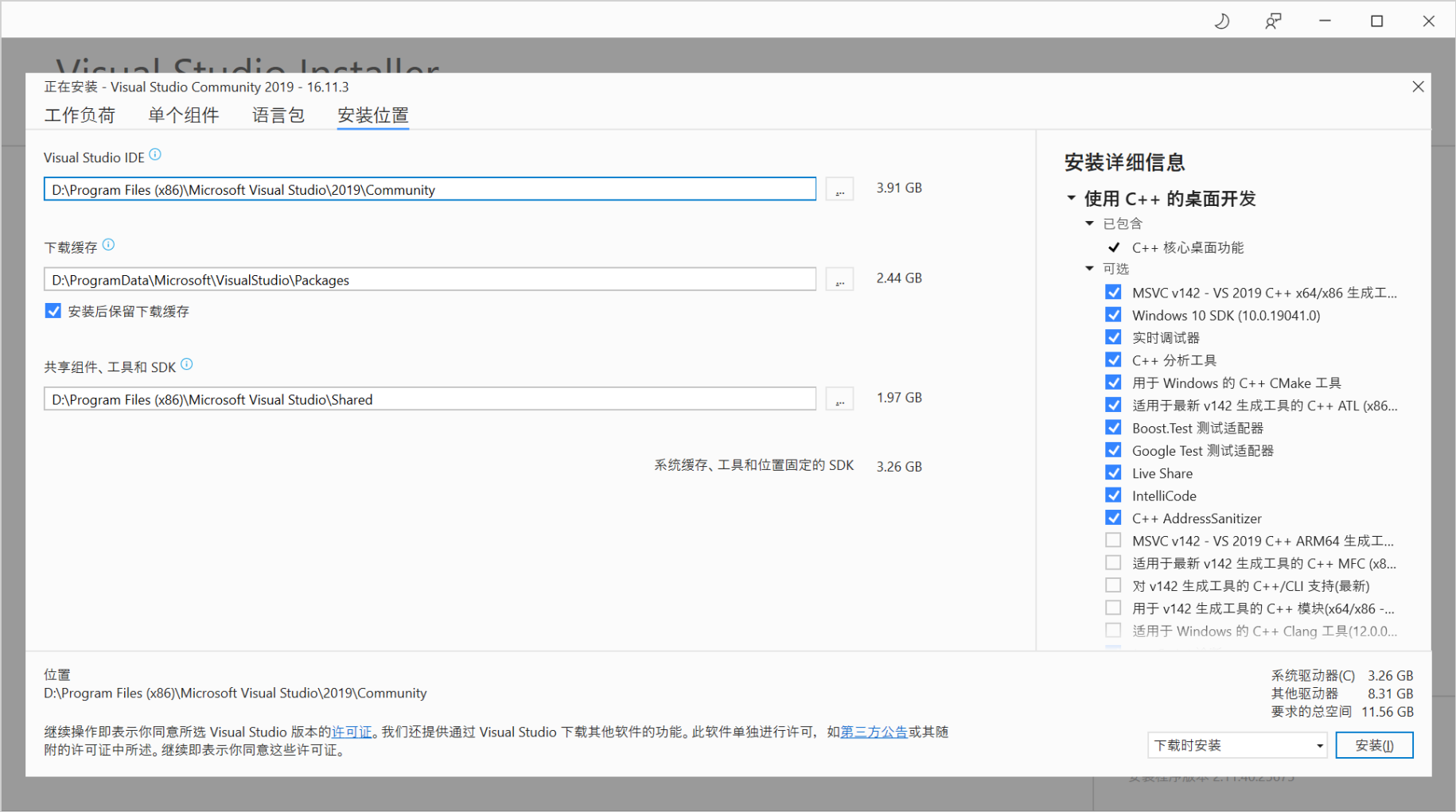Click the 要求的总空间 11.56 GB entry

(x=1342, y=712)
